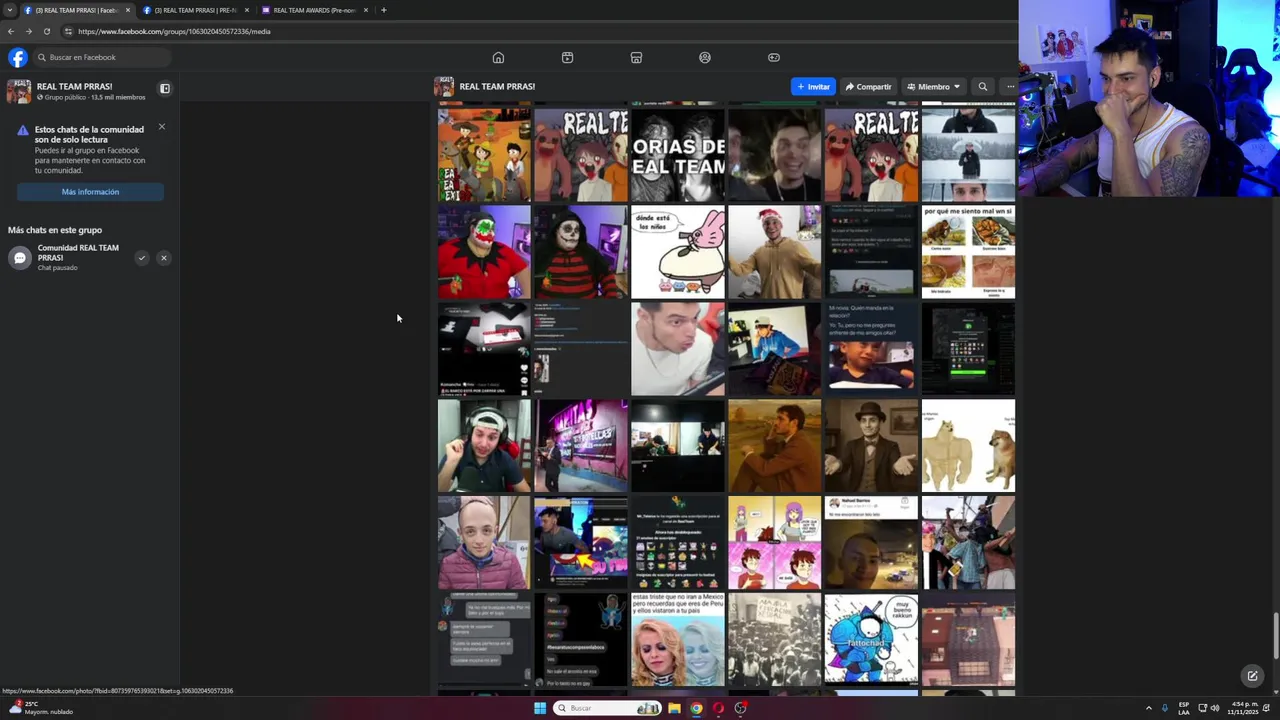Image resolution: width=1280 pixels, height=720 pixels.
Task: Open the bald man in pink jacket photo
Action: [484, 543]
